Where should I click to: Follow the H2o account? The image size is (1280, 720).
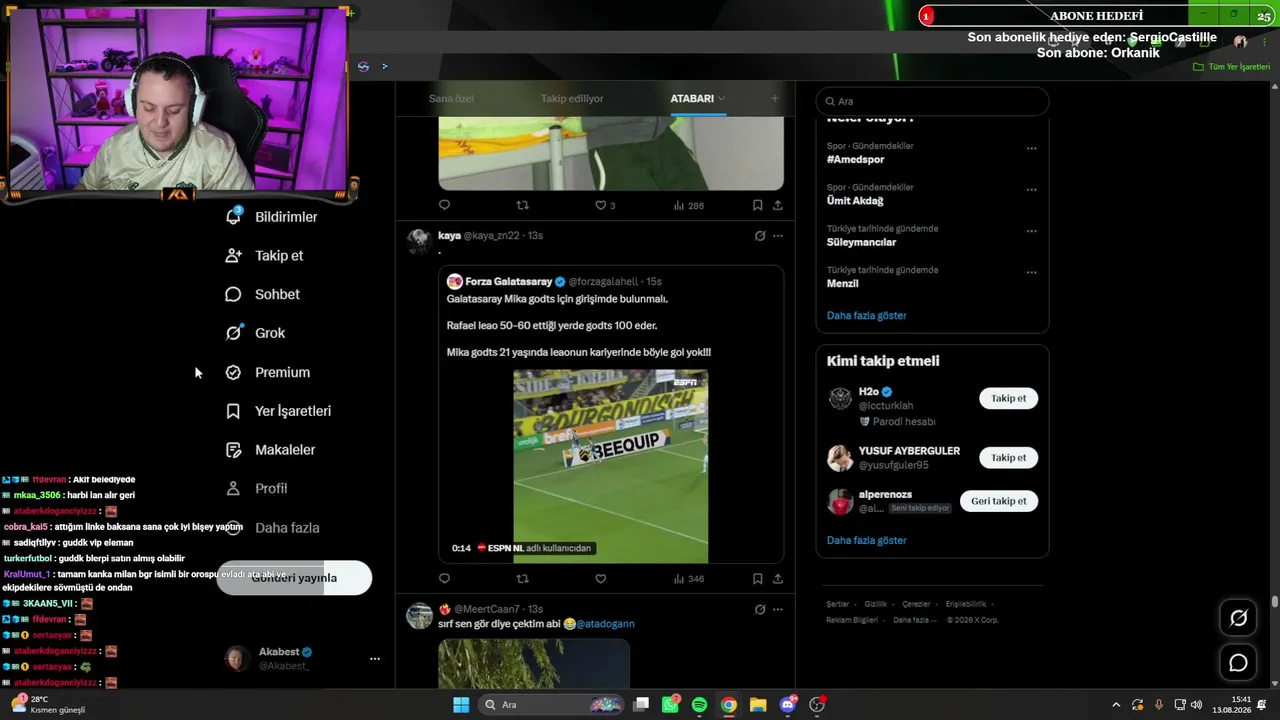point(1008,398)
